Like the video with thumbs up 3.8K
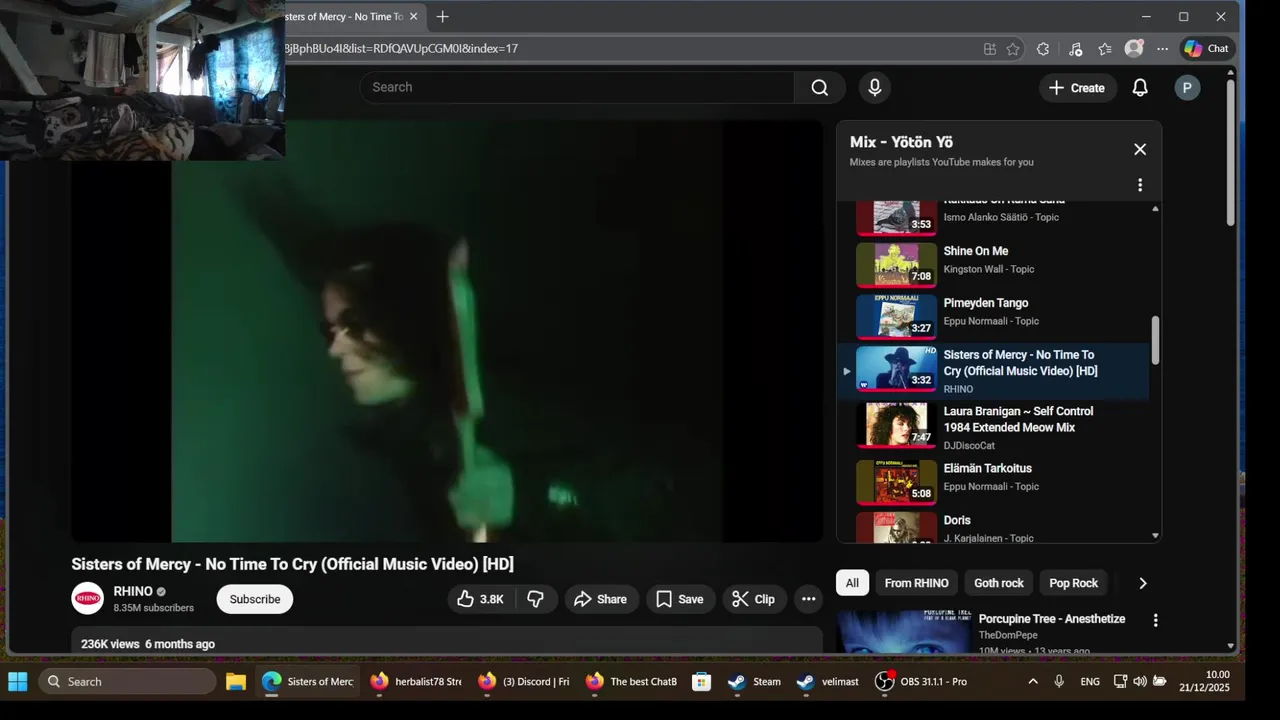Image resolution: width=1280 pixels, height=720 pixels. click(480, 599)
